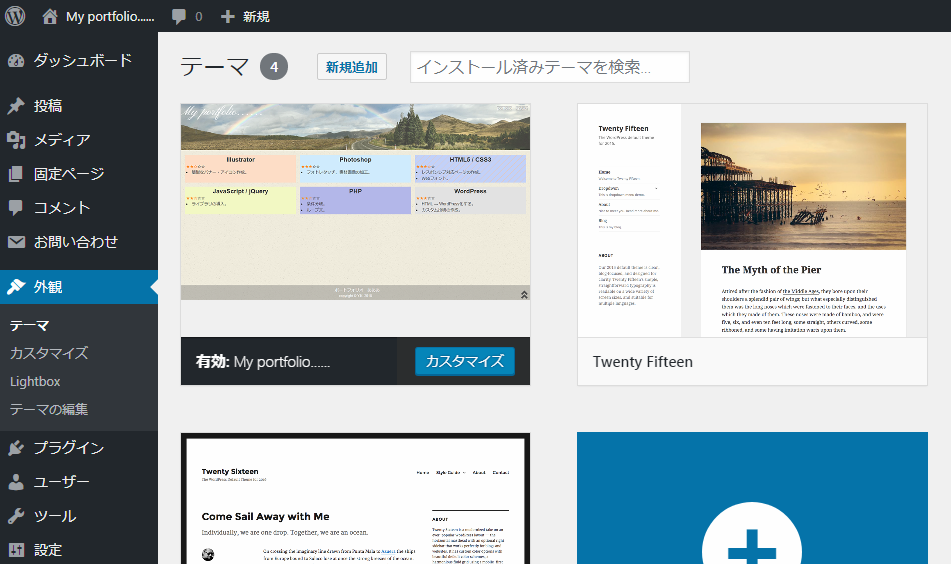Click the home site icon in admin bar
This screenshot has height=564, width=951.
click(50, 16)
